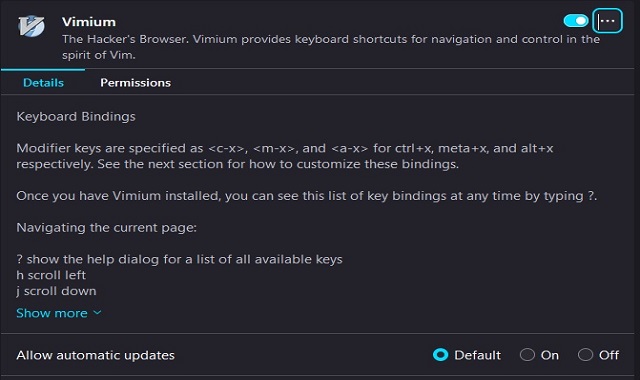Disable the Vimium extension toggle switch
The width and height of the screenshot is (640, 380).
click(x=576, y=20)
